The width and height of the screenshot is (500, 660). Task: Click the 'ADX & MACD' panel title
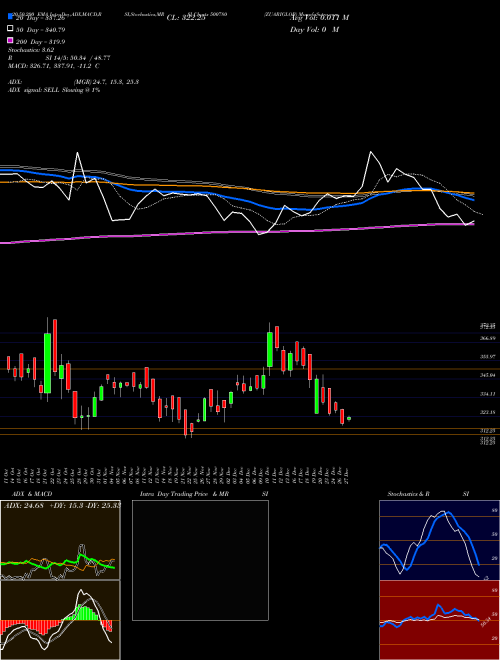point(32,494)
